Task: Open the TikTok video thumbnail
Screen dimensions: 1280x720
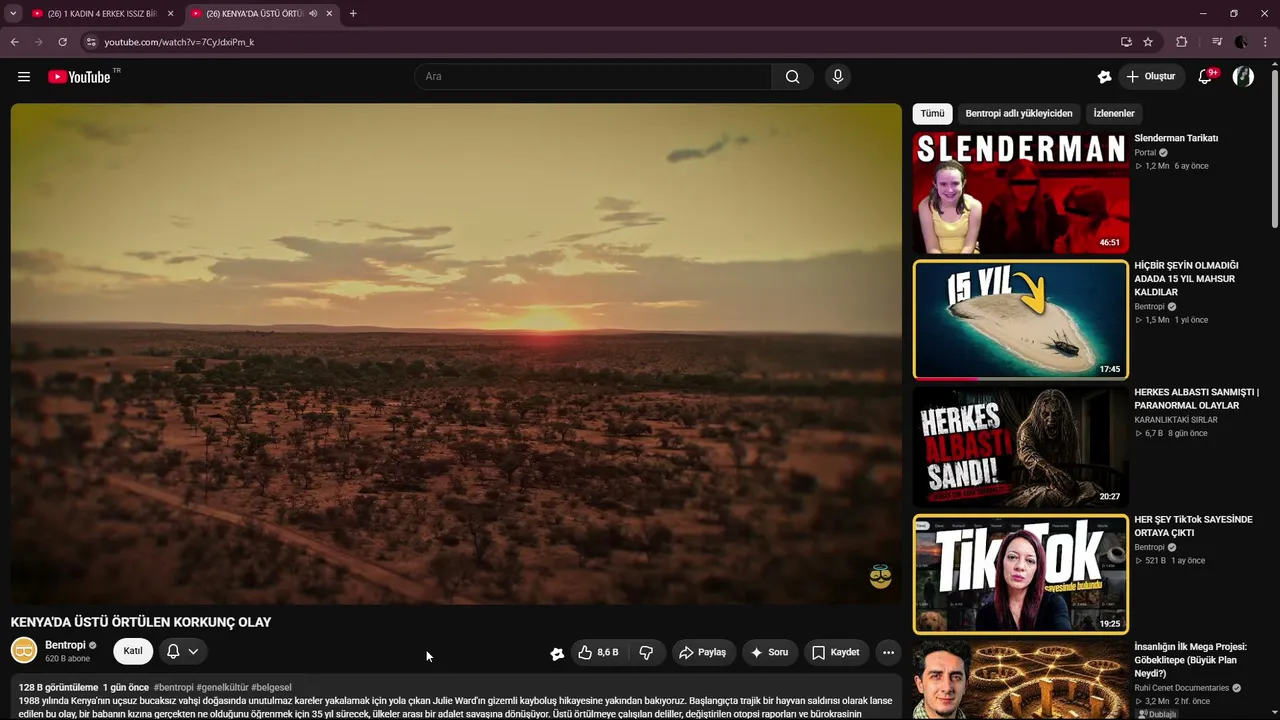Action: tap(1020, 574)
